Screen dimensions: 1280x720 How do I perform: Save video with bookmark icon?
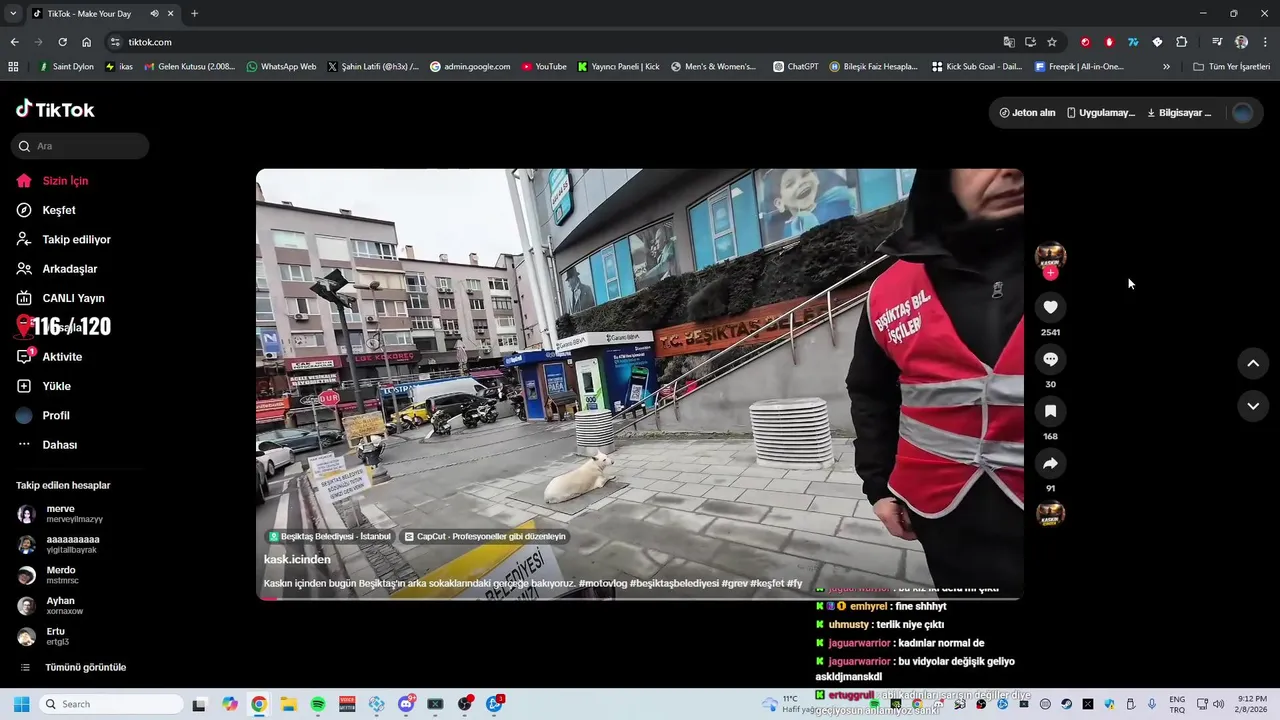pos(1050,411)
